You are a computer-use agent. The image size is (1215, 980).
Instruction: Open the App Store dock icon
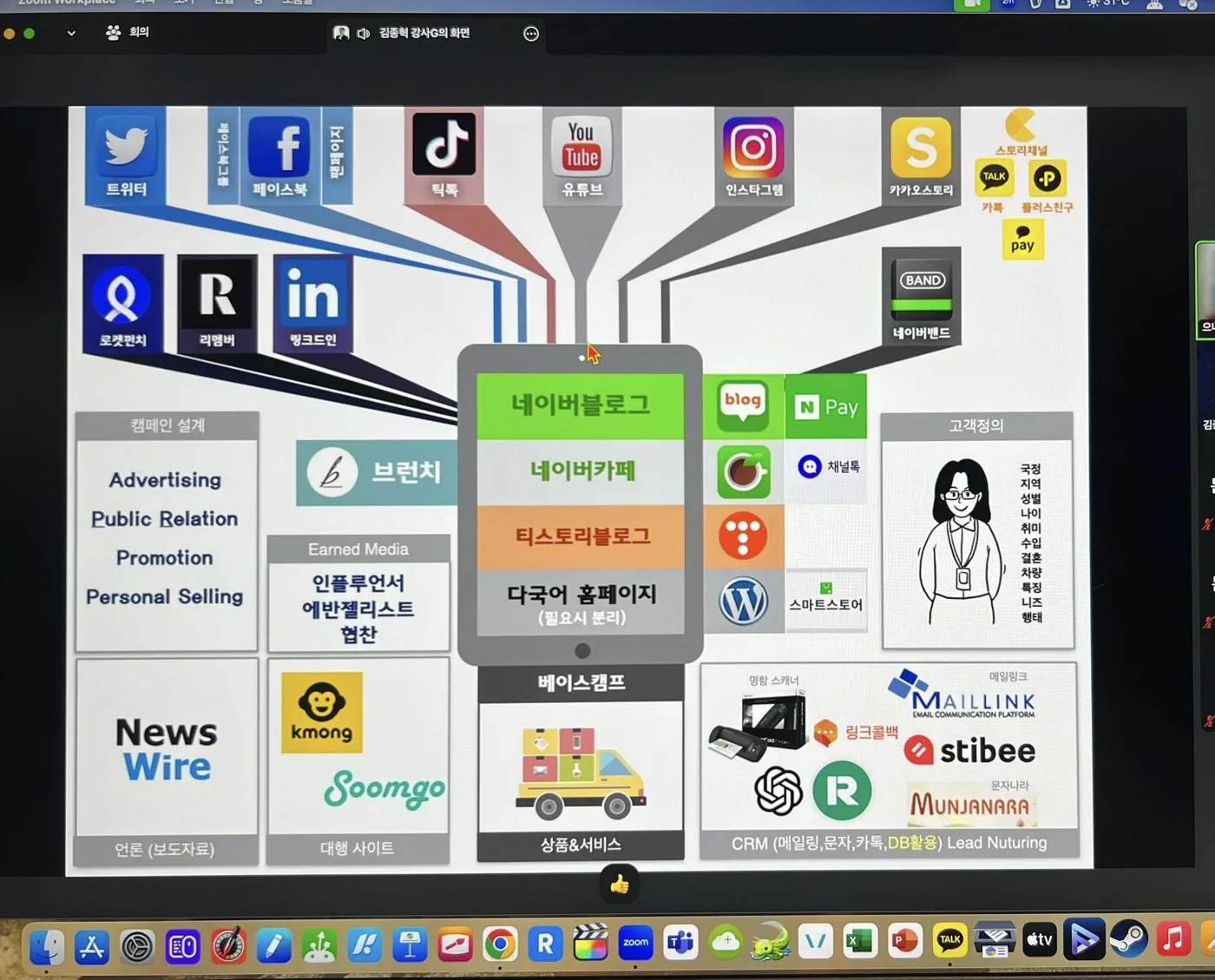tap(92, 947)
